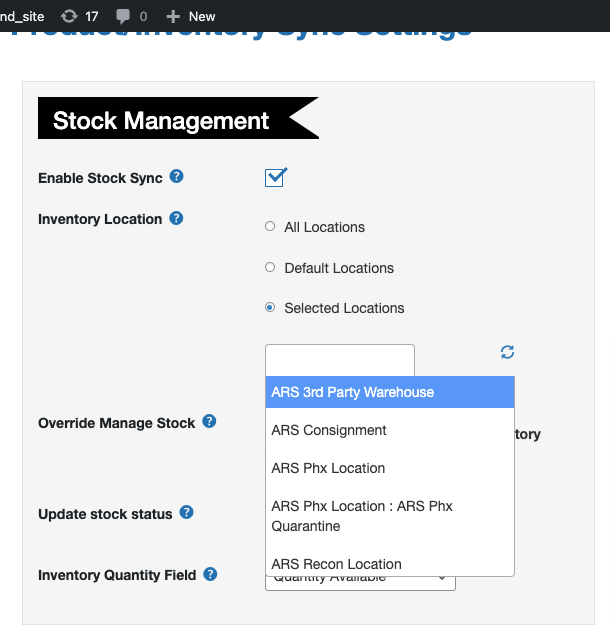Select the Selected Locations radio button
610x640 pixels.
point(270,308)
